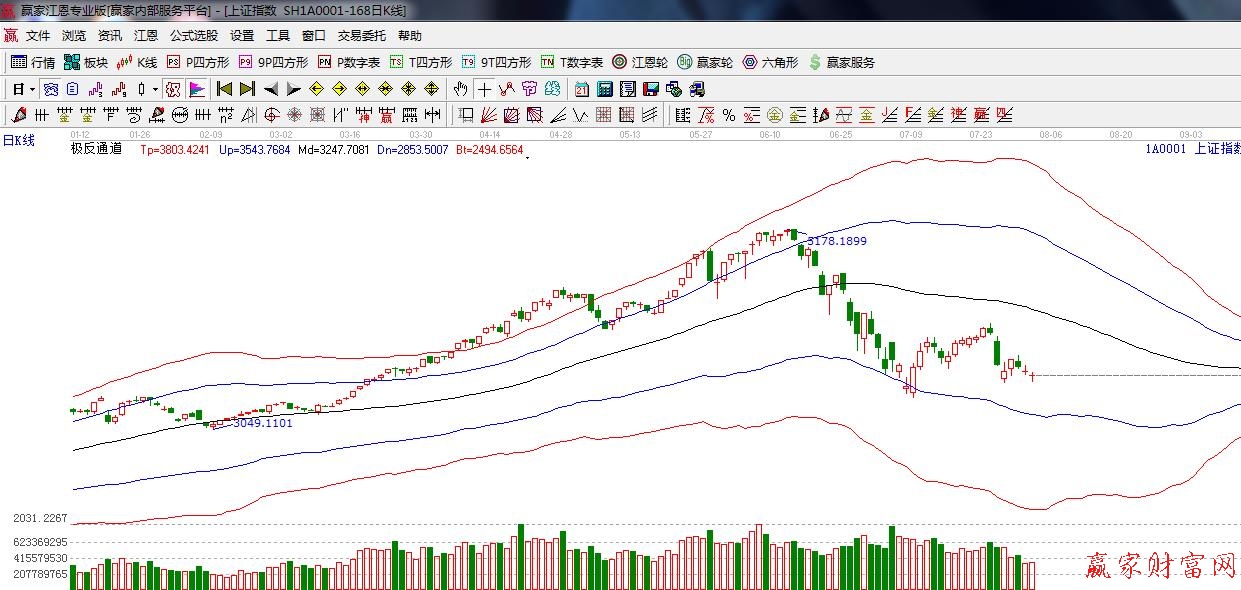Jump to first bar with skip-back arrow

(224, 89)
